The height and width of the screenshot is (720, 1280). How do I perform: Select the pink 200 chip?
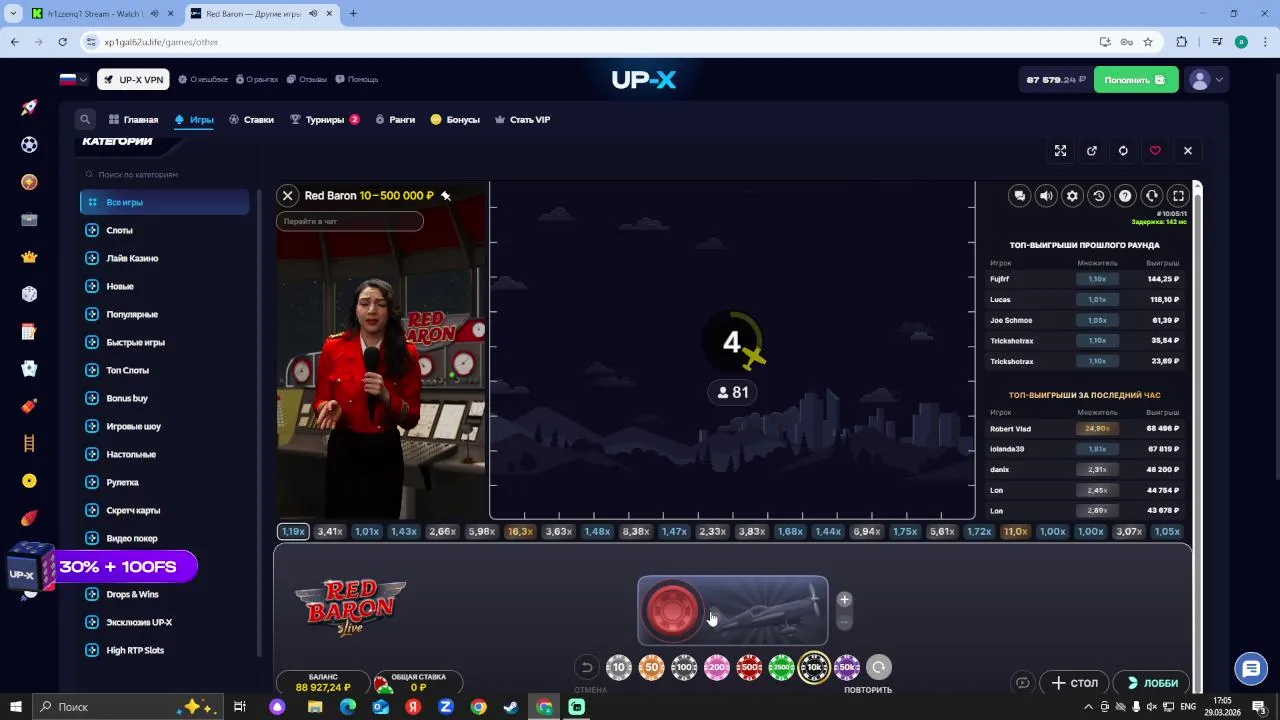point(717,667)
